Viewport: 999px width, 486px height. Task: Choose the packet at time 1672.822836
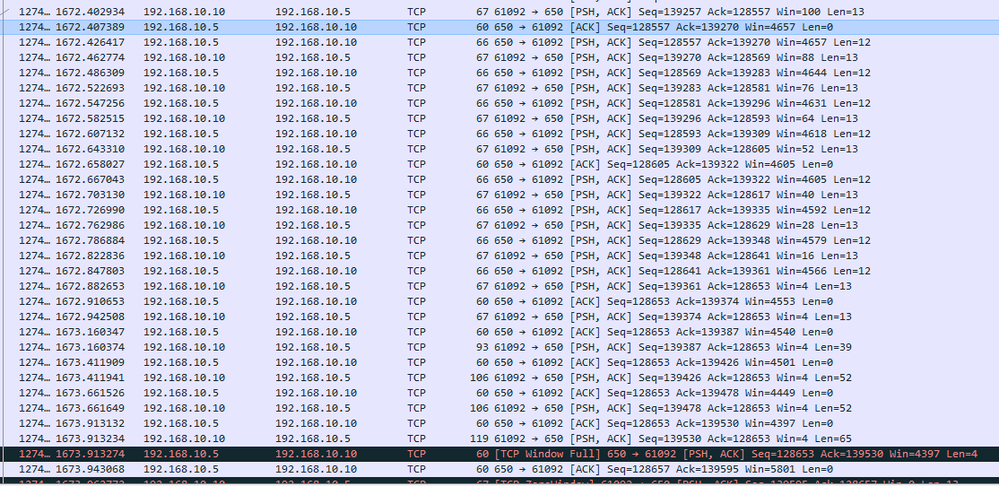click(x=500, y=256)
